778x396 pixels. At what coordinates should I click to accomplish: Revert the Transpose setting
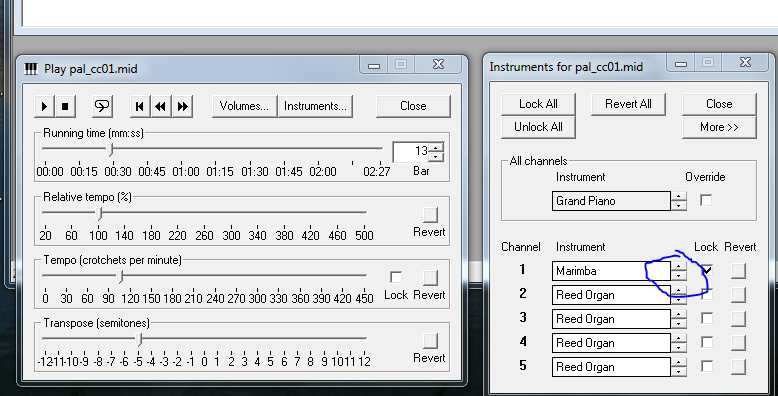coord(430,340)
